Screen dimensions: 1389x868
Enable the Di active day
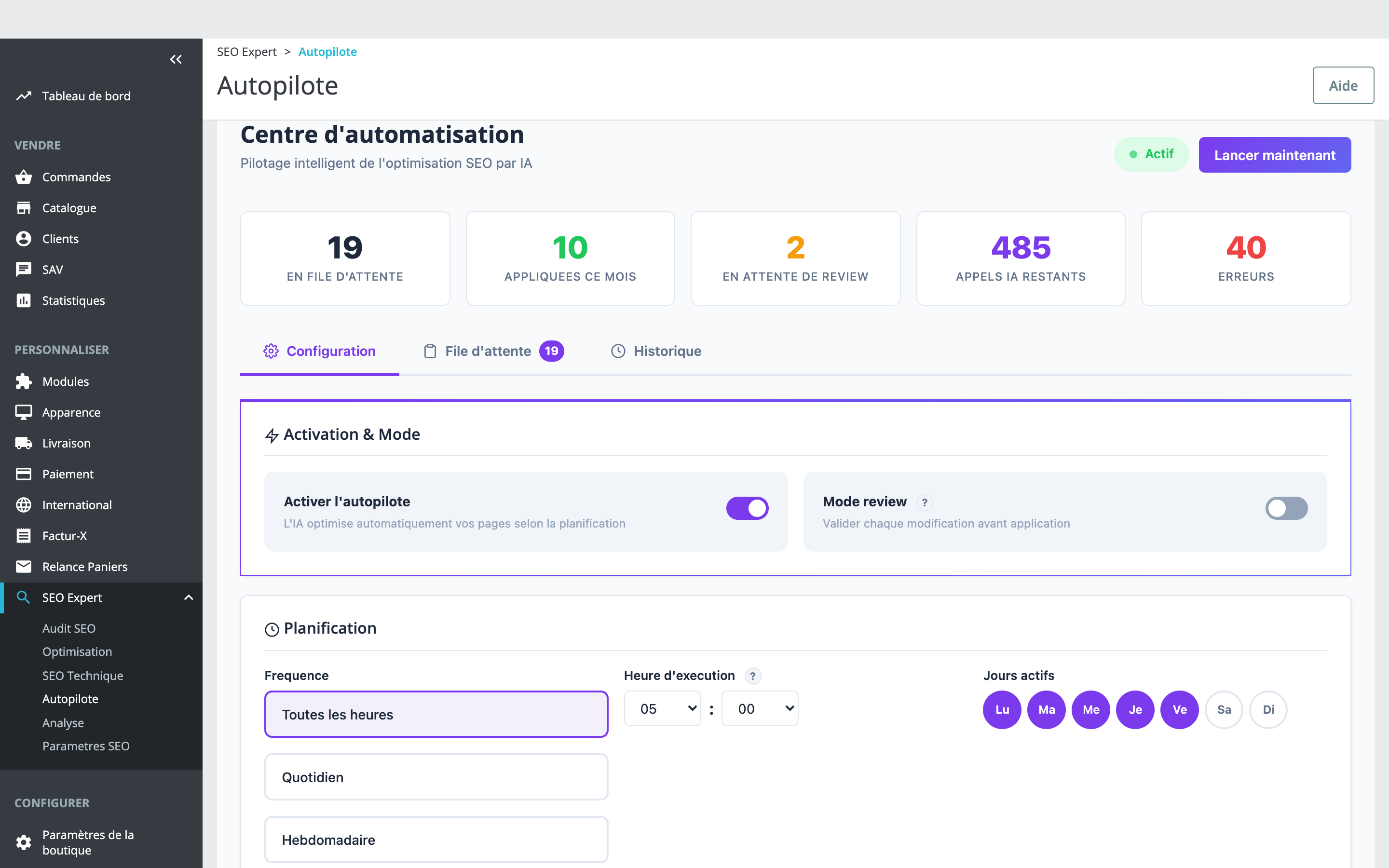[x=1268, y=709]
